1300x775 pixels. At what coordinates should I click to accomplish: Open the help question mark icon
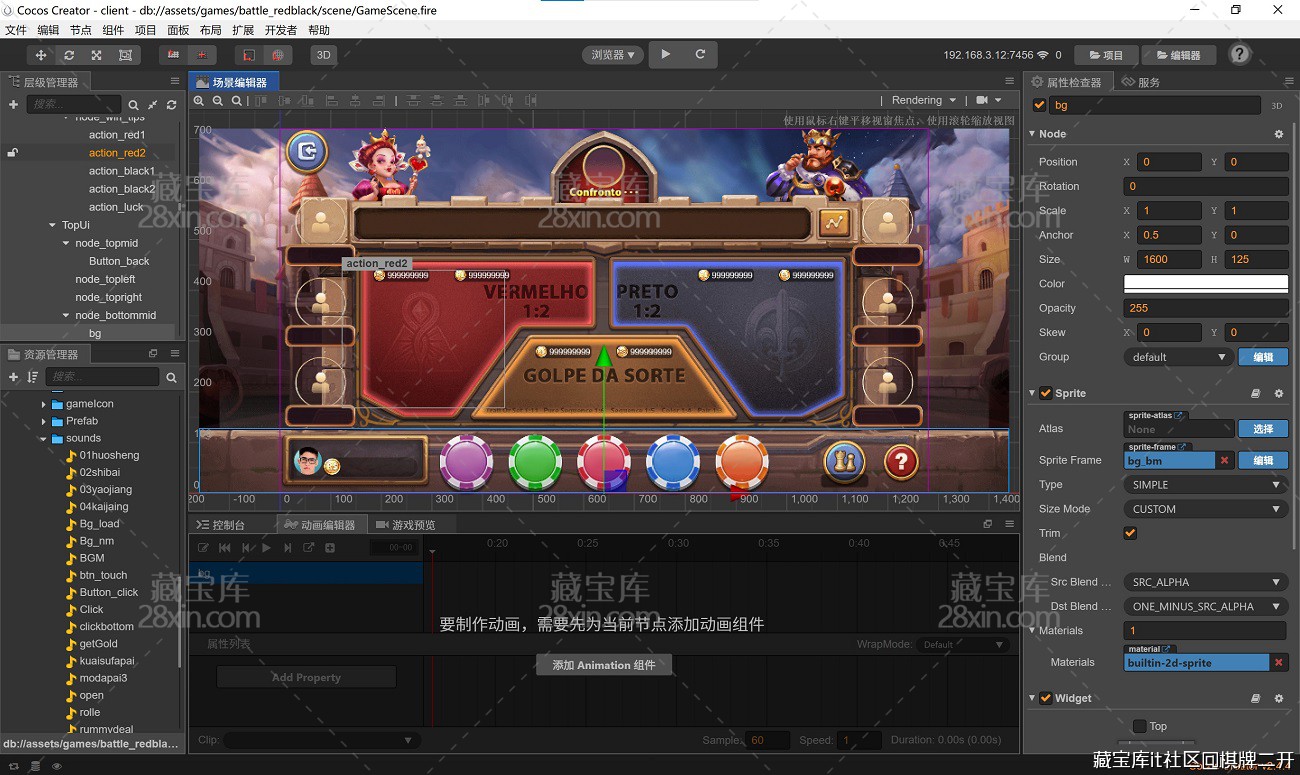click(x=1239, y=55)
